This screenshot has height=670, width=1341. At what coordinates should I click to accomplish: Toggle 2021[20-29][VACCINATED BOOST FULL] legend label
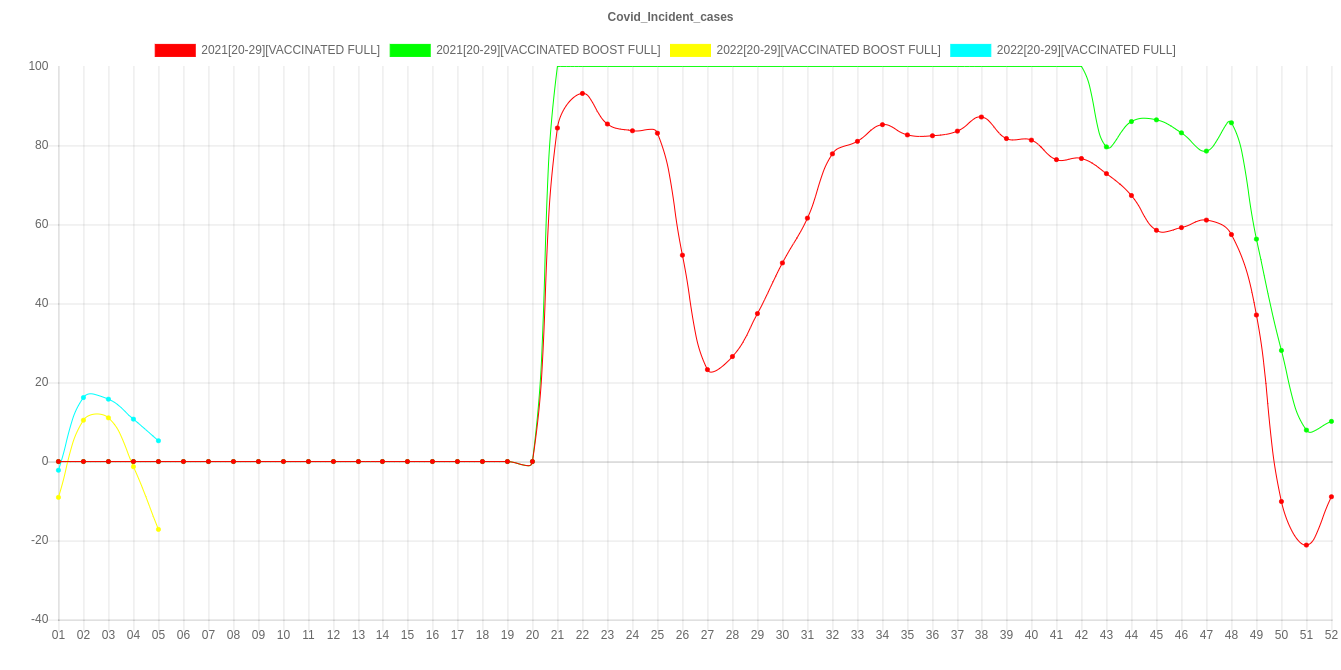click(547, 50)
